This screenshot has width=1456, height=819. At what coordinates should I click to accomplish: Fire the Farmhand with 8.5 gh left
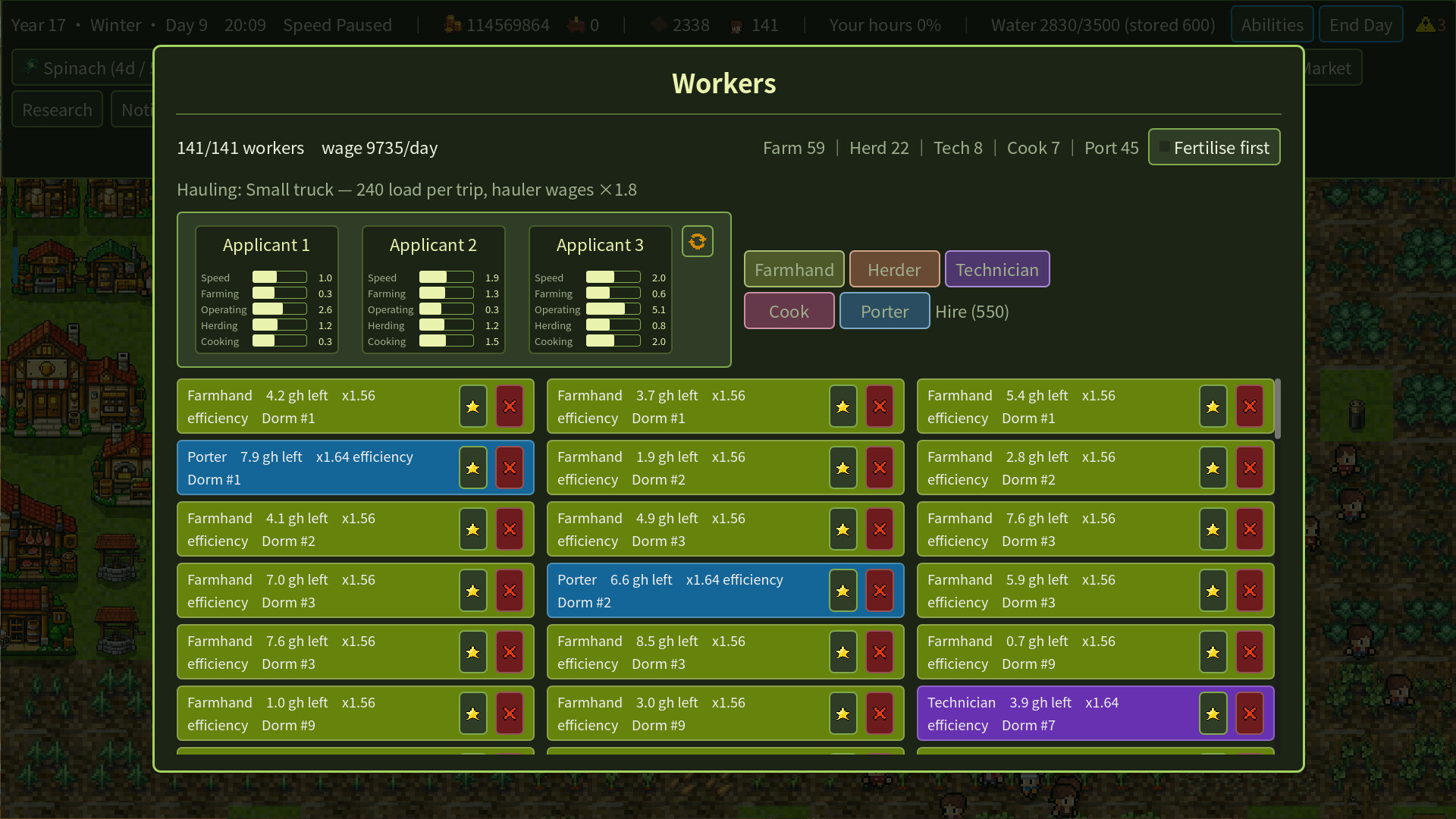click(880, 652)
